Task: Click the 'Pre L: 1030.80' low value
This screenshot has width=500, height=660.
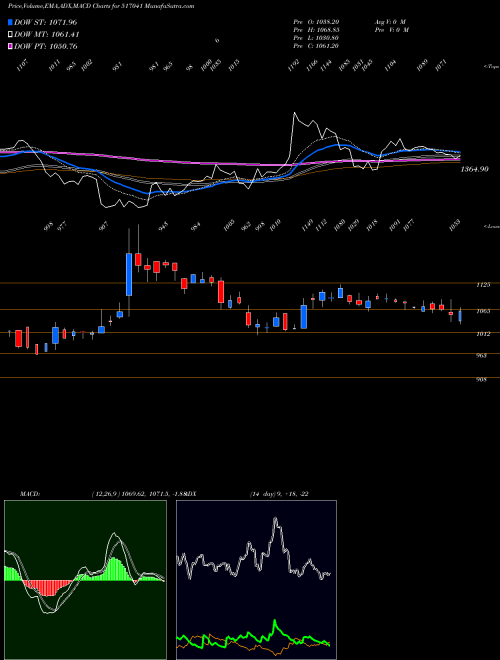Action: pos(316,38)
